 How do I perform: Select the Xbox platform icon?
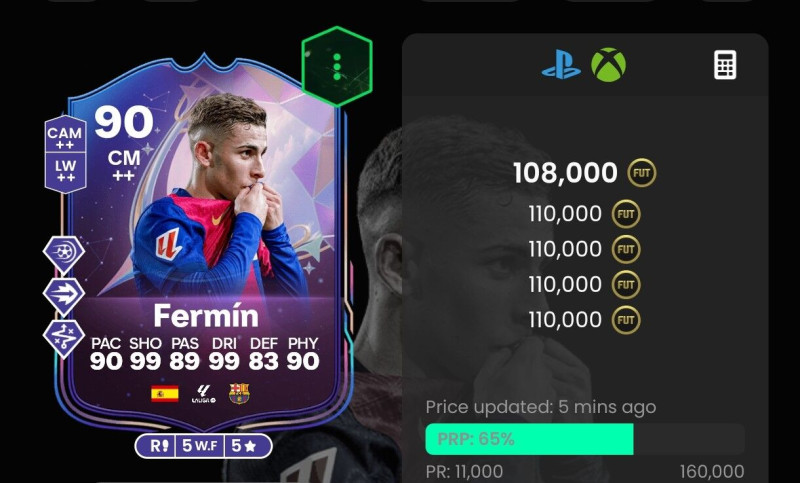(609, 65)
